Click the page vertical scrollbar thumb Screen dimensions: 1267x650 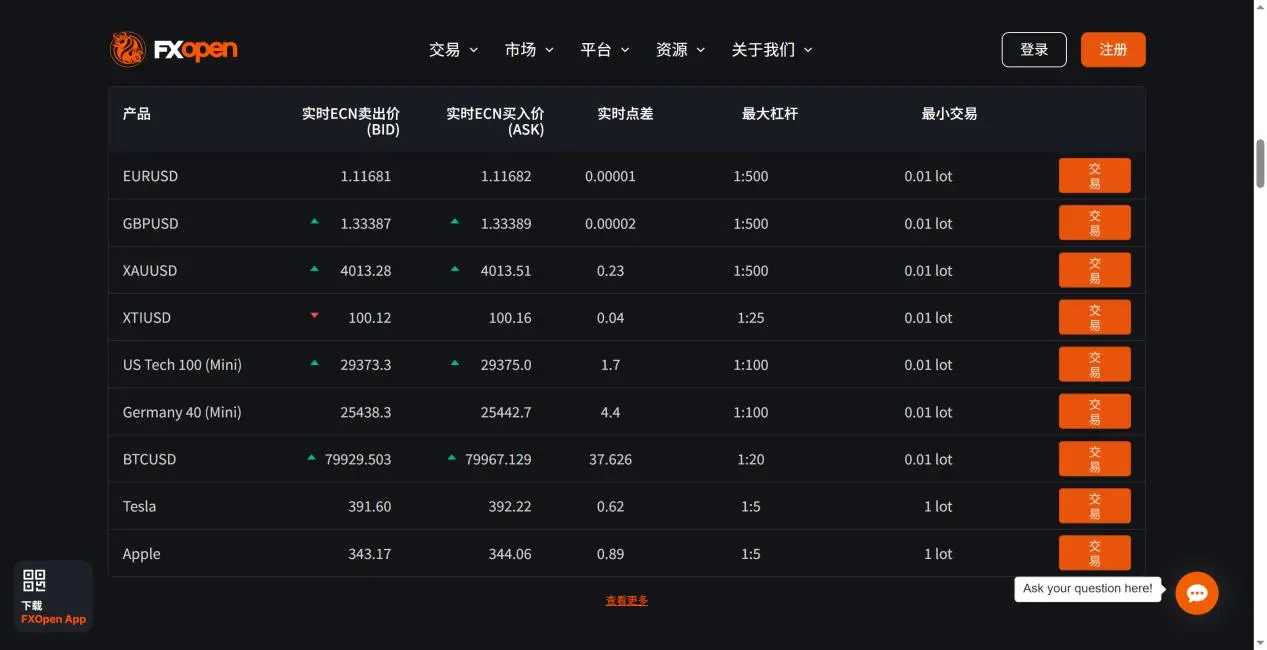[1260, 163]
